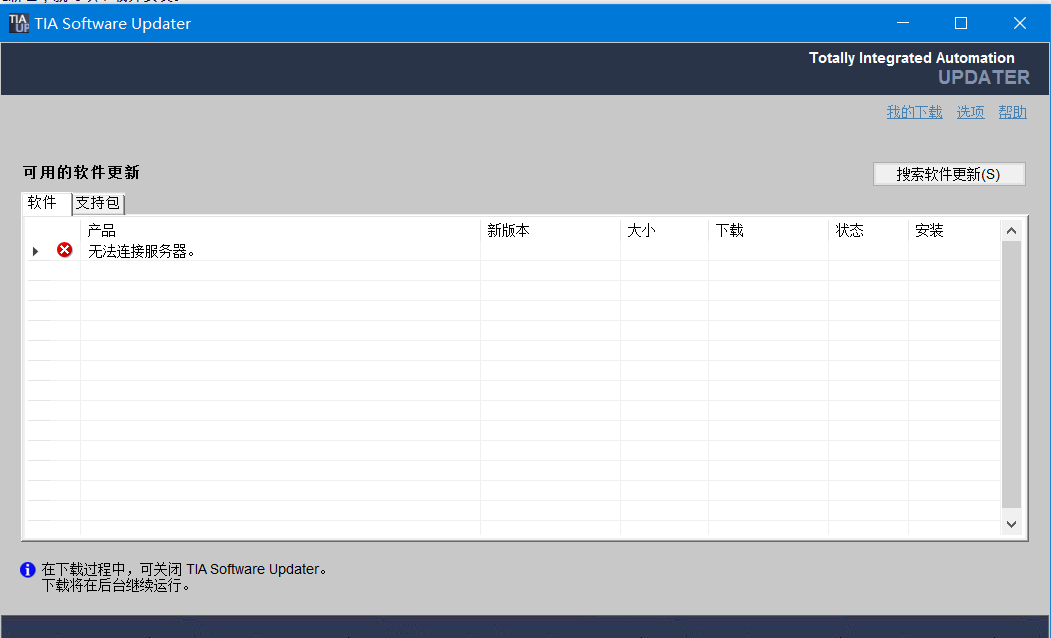
Task: Open the 我的下载 link
Action: coord(914,112)
